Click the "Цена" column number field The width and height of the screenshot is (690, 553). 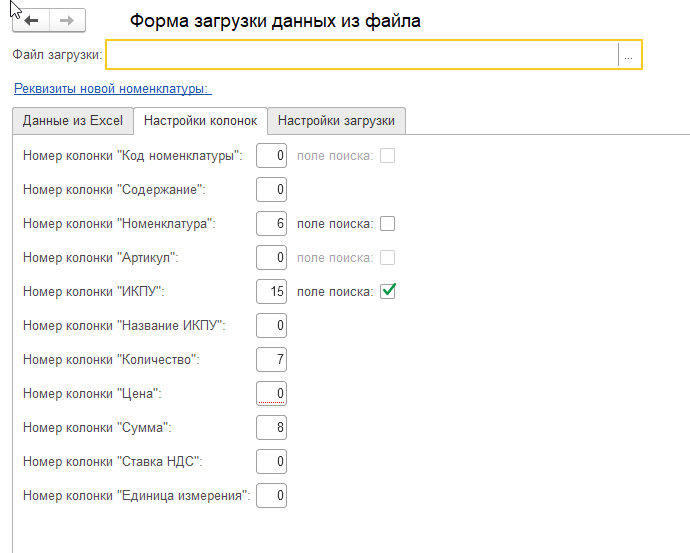point(272,393)
